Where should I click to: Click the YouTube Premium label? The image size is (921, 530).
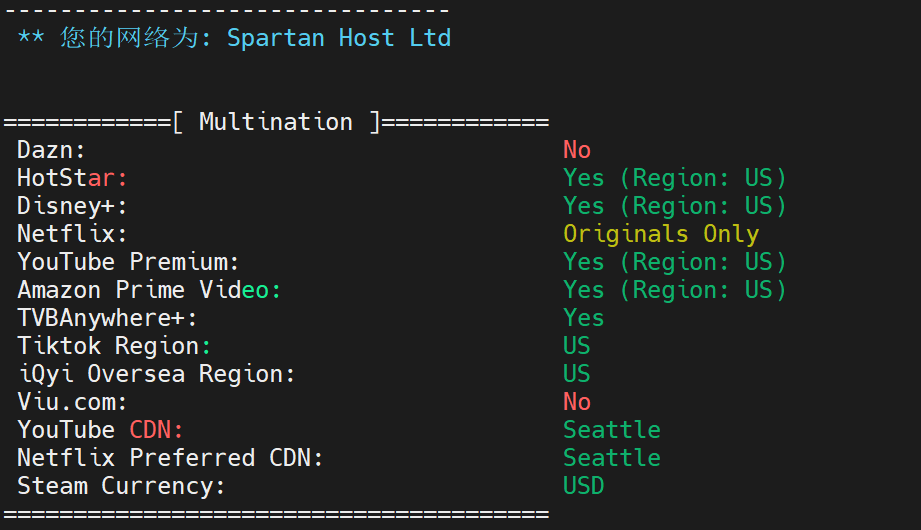click(128, 262)
